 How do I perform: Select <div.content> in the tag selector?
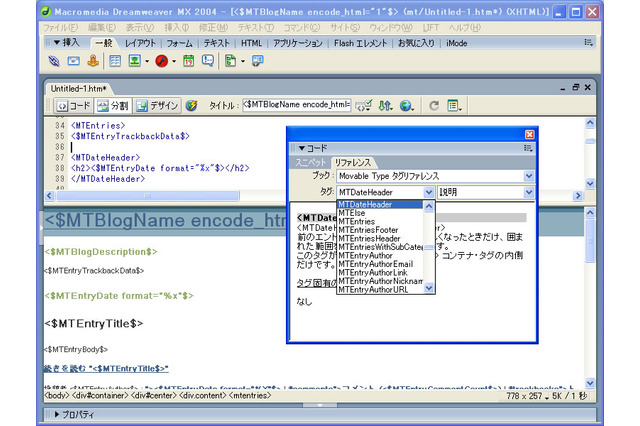pos(202,396)
